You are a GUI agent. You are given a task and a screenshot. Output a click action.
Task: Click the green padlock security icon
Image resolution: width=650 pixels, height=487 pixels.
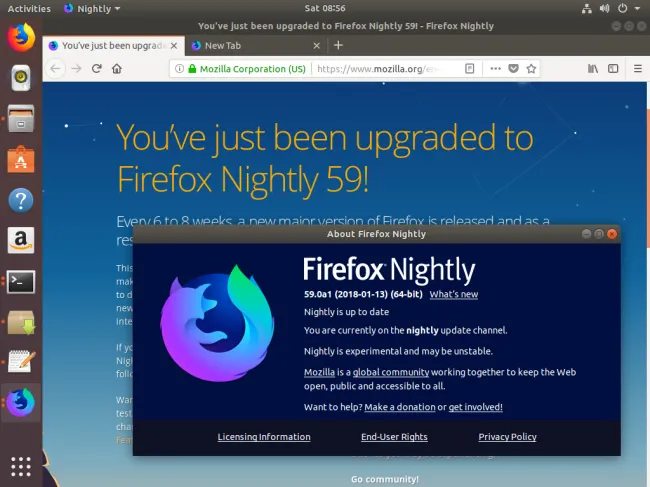pyautogui.click(x=192, y=69)
